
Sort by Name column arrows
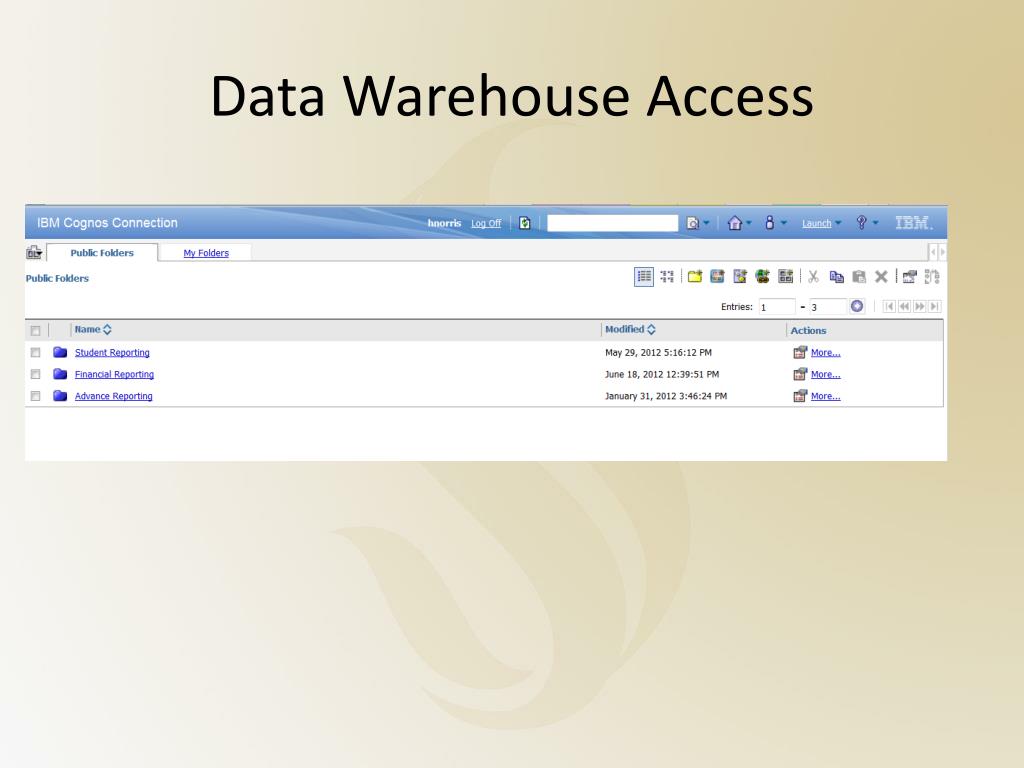(x=107, y=330)
